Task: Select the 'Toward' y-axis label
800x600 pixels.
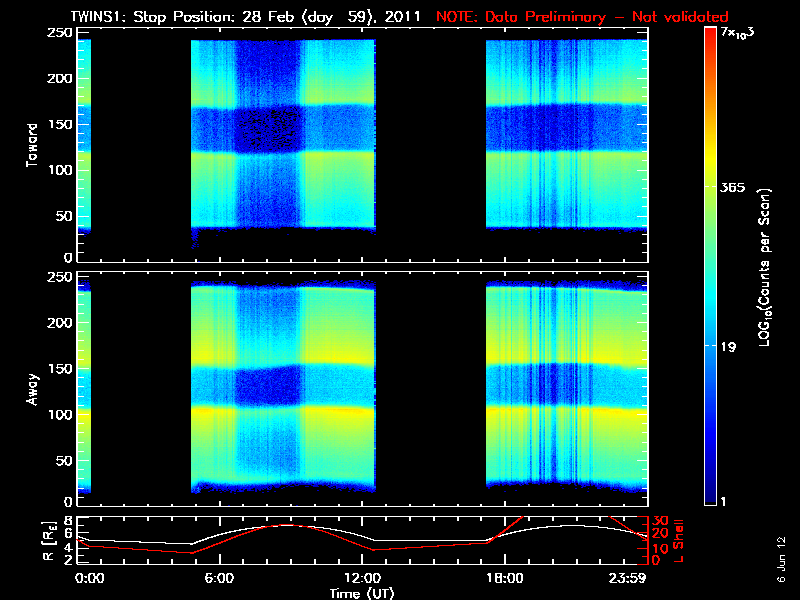Action: point(32,143)
